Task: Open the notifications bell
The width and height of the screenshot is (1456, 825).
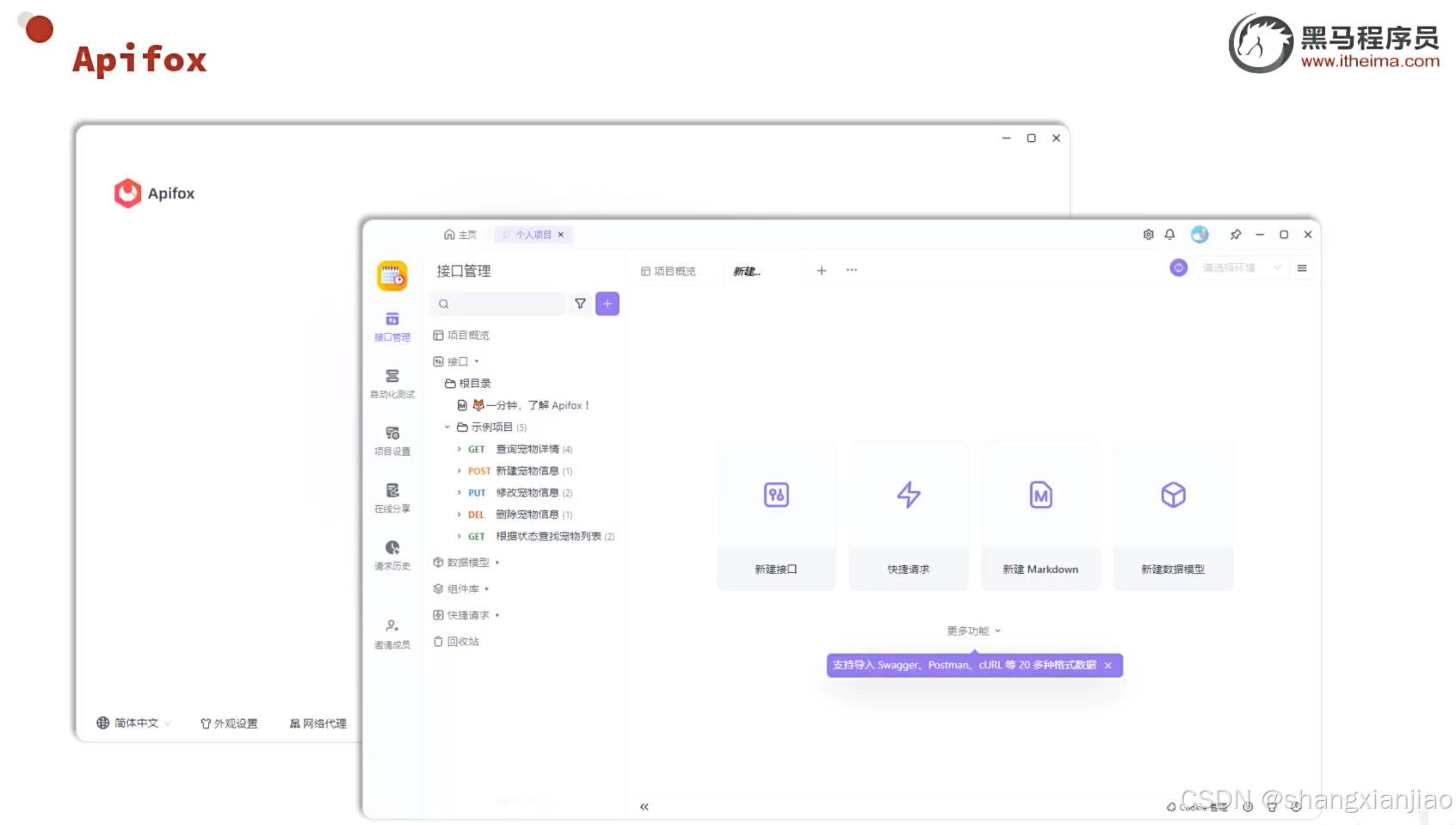Action: [x=1169, y=235]
